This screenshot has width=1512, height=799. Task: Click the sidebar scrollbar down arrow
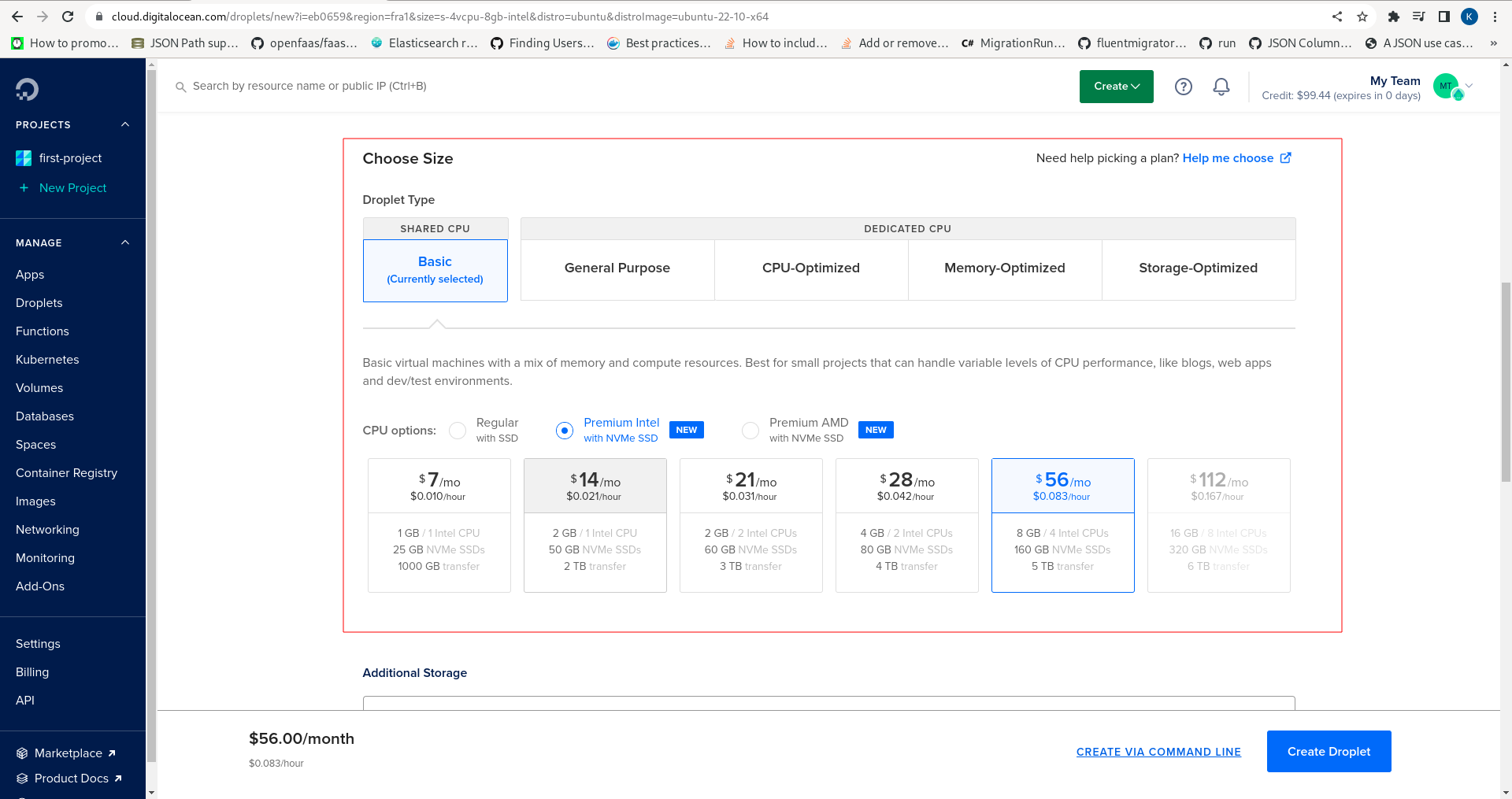click(x=151, y=792)
